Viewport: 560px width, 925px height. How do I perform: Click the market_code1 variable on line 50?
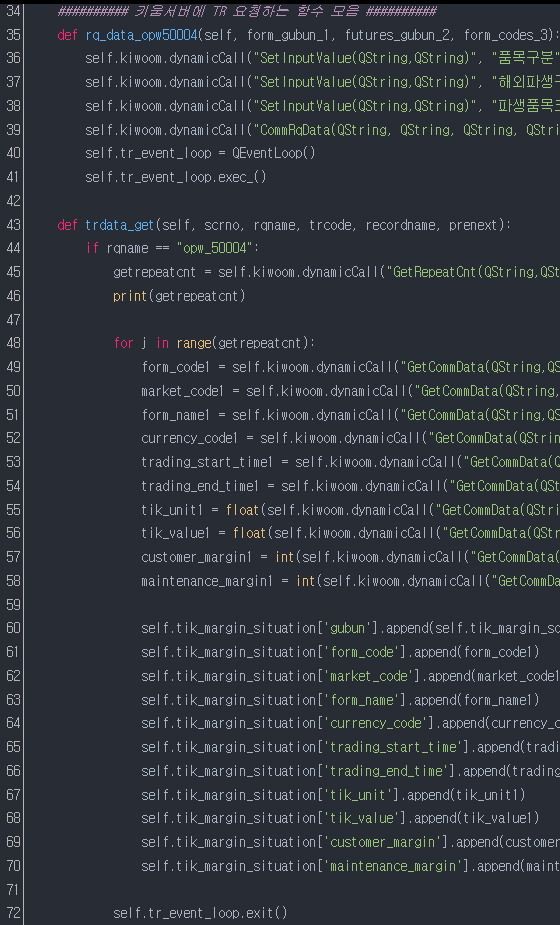click(x=182, y=391)
